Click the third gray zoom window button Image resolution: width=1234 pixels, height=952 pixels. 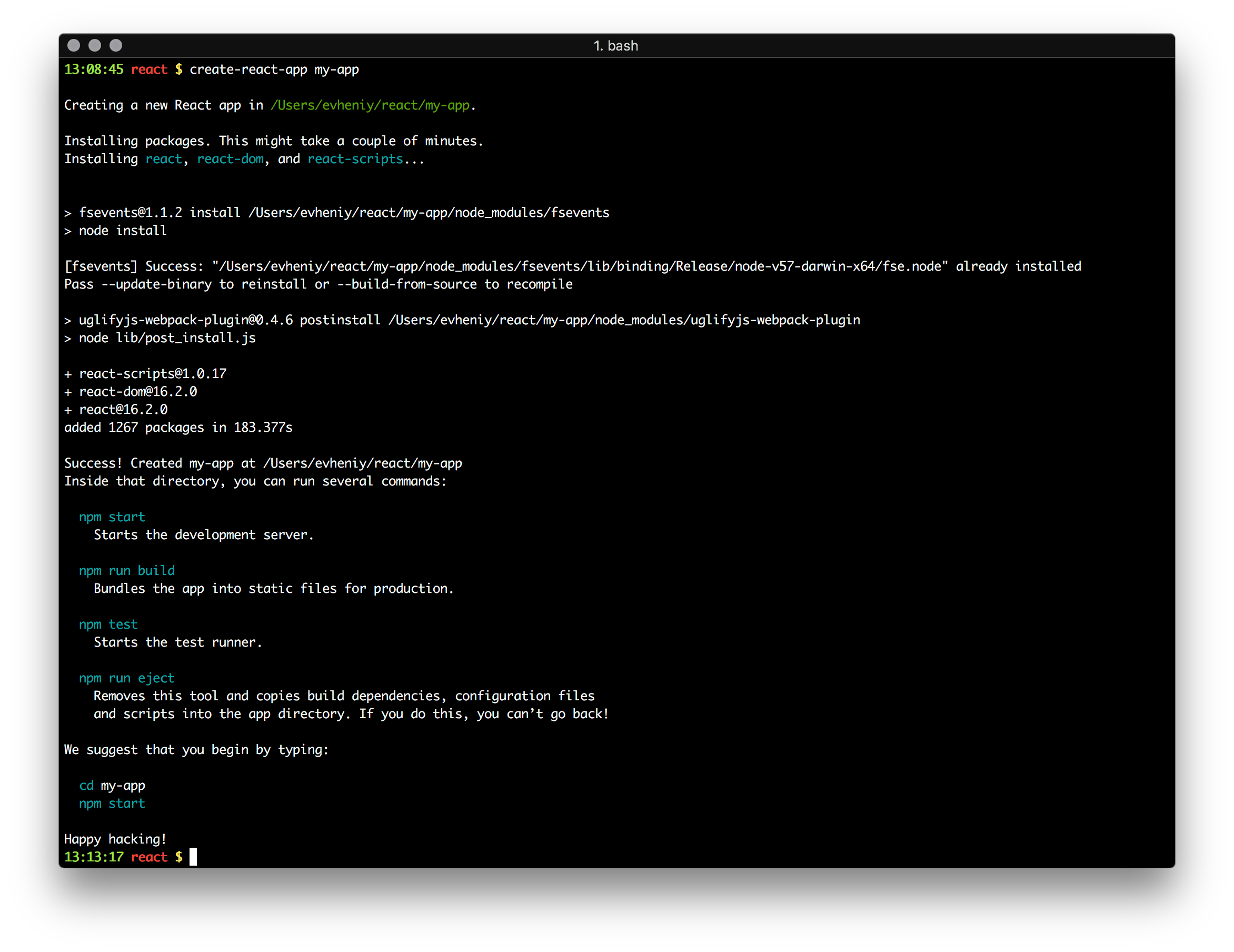[x=116, y=45]
